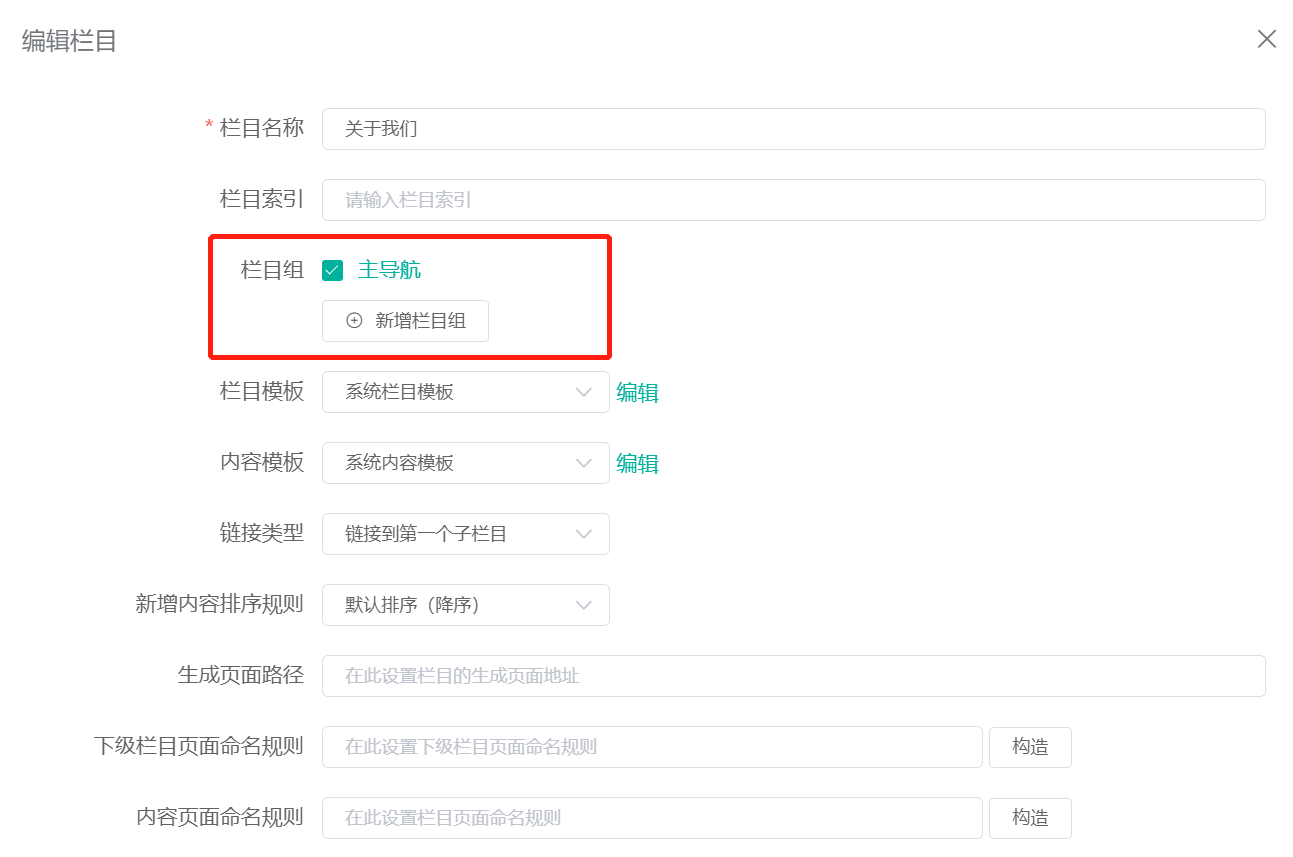Click 构造 next to 内容页面命名规则
Screen dimensions: 1293x857
click(1030, 817)
